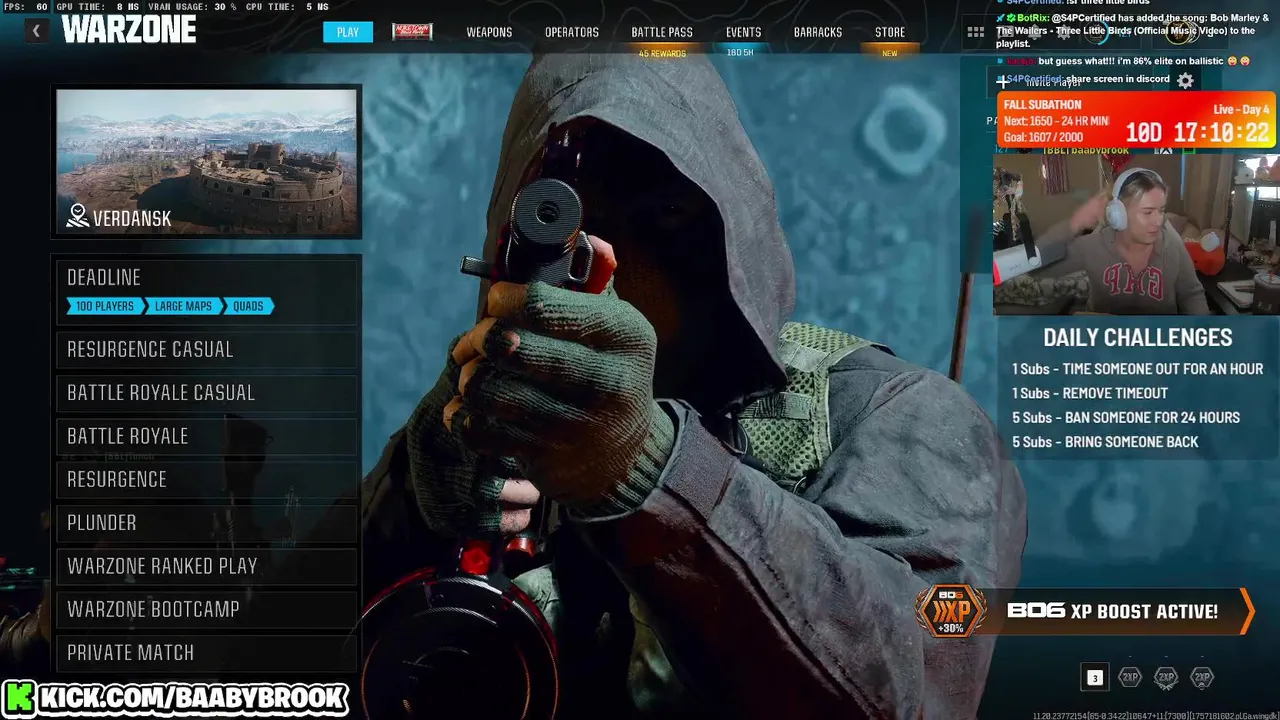Click the 45 Rewards label under Battle Pass
The height and width of the screenshot is (720, 1280).
pos(662,53)
